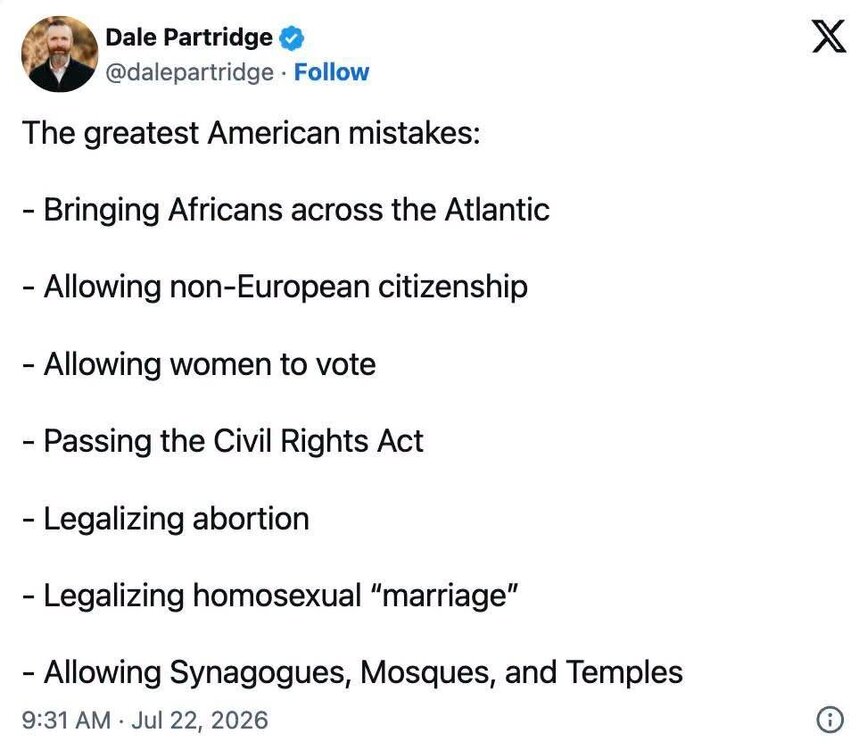Click the Jul 22, 2026 date text
Screen dimensions: 867x750
[200, 720]
